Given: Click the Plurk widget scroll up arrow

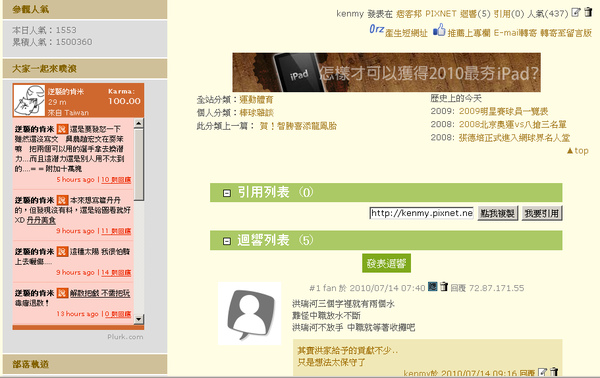Looking at the screenshot, I should pos(139,123).
